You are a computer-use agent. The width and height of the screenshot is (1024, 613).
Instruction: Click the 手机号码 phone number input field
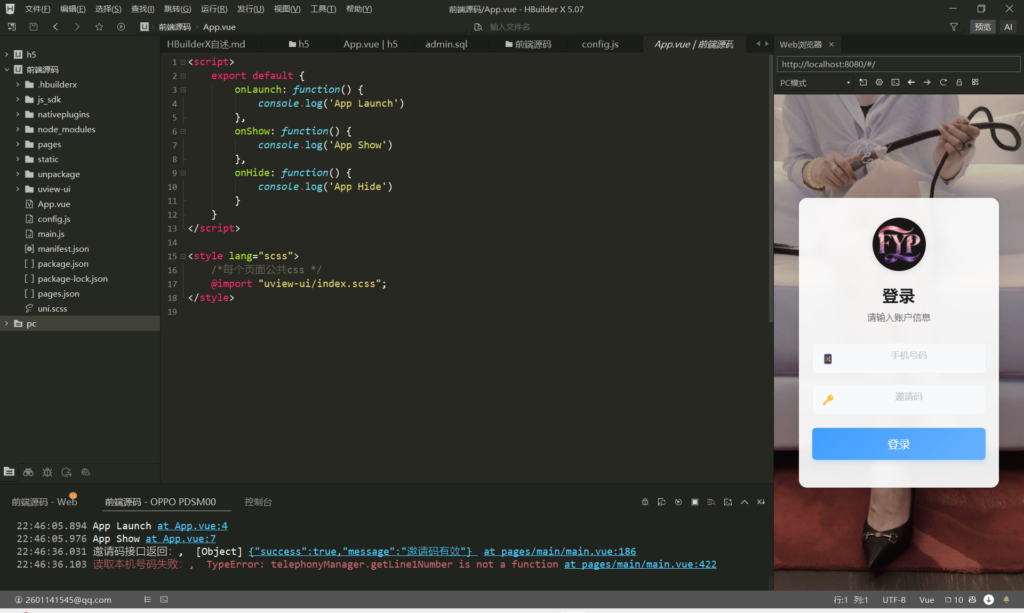pyautogui.click(x=899, y=358)
